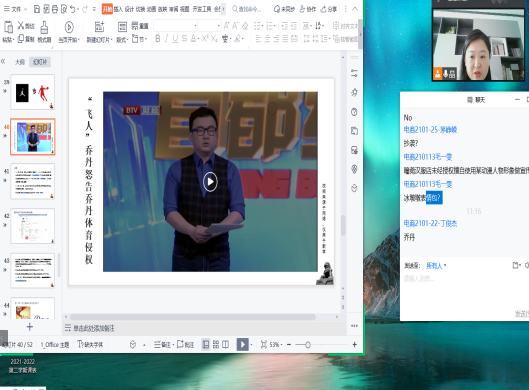This screenshot has width=529, height=390.
Task: Click the notes placeholder below the slide
Action: (x=94, y=328)
